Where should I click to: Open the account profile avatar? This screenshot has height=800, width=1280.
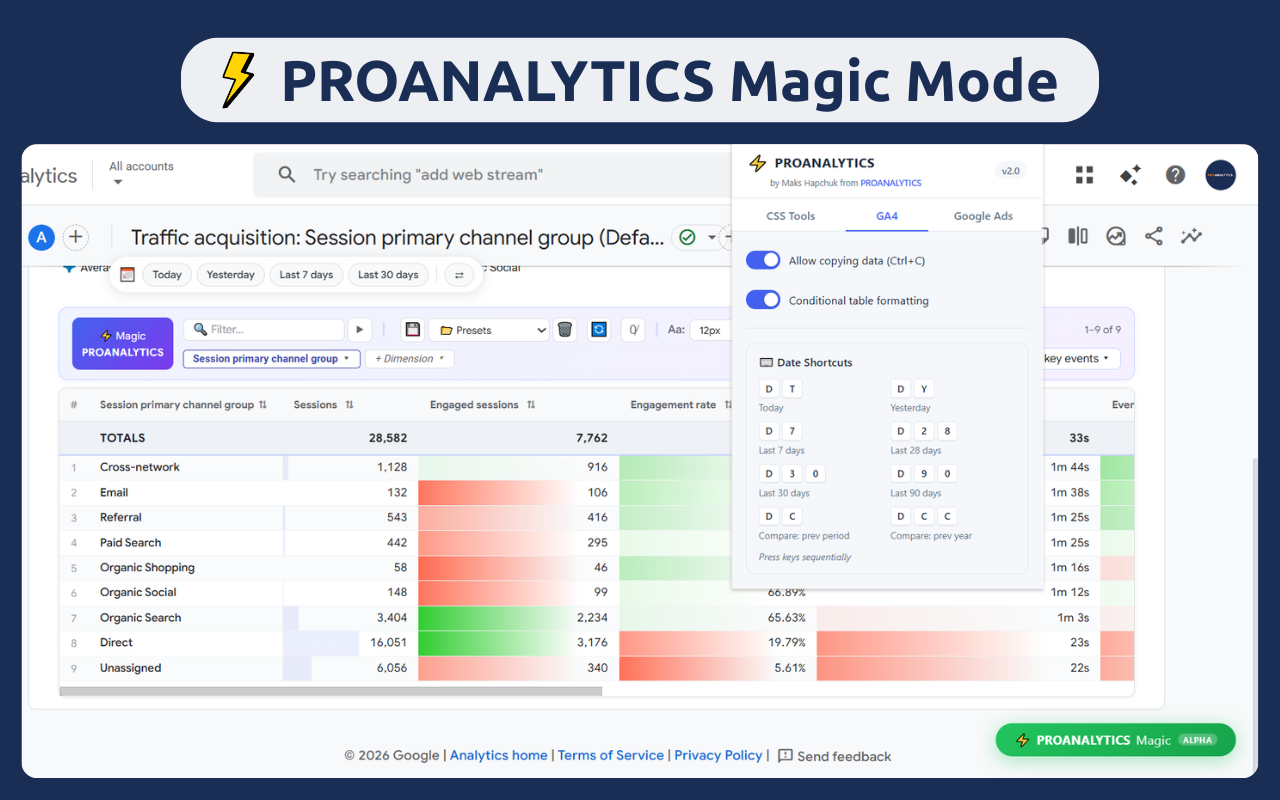(x=1220, y=175)
